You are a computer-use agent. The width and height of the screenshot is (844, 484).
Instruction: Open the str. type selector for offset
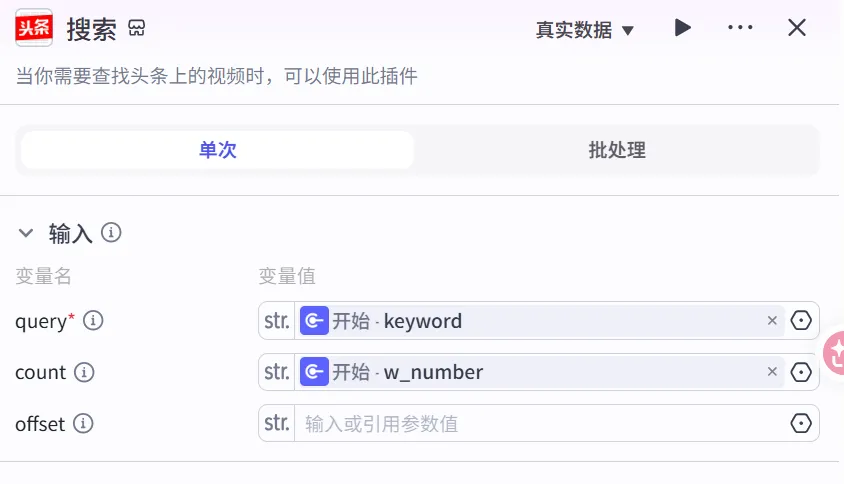point(276,424)
